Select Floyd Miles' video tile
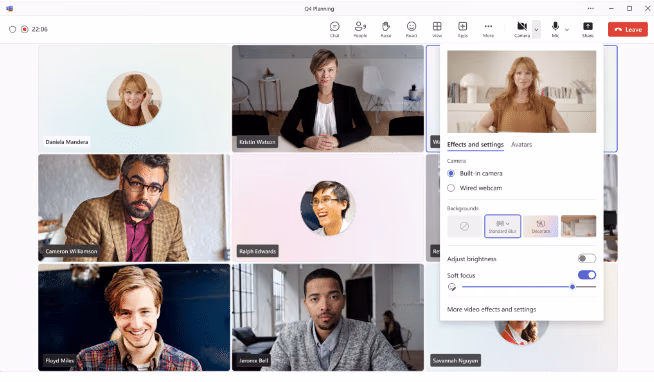654x382 pixels. click(134, 317)
